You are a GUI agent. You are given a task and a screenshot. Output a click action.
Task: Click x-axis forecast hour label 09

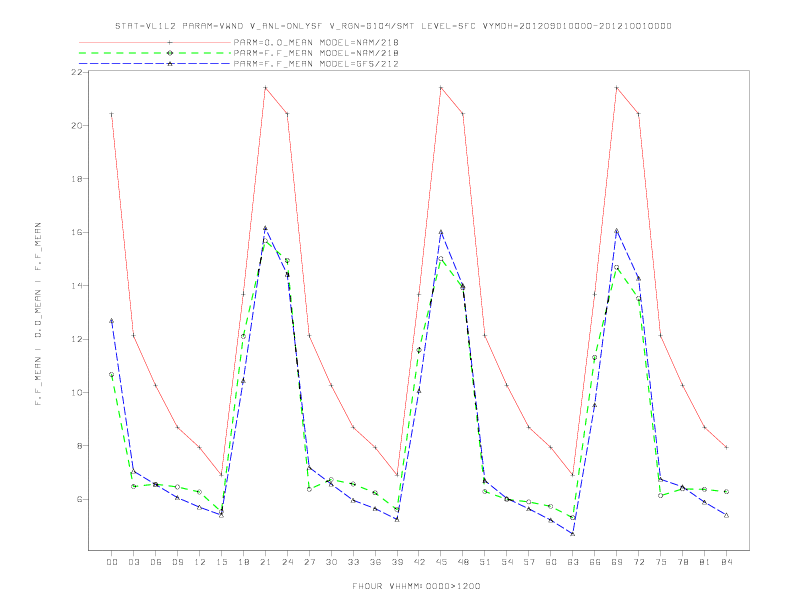coord(177,562)
